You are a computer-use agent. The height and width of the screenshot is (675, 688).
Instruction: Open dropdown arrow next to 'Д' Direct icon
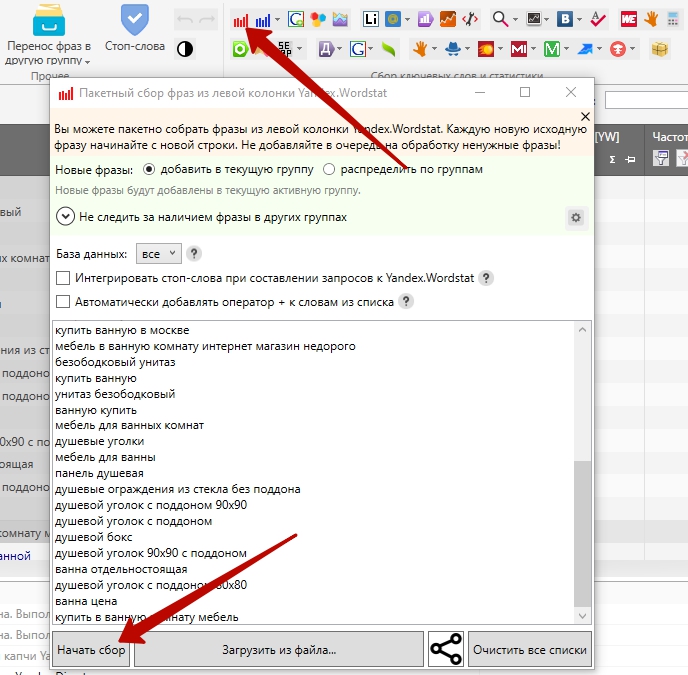(339, 49)
